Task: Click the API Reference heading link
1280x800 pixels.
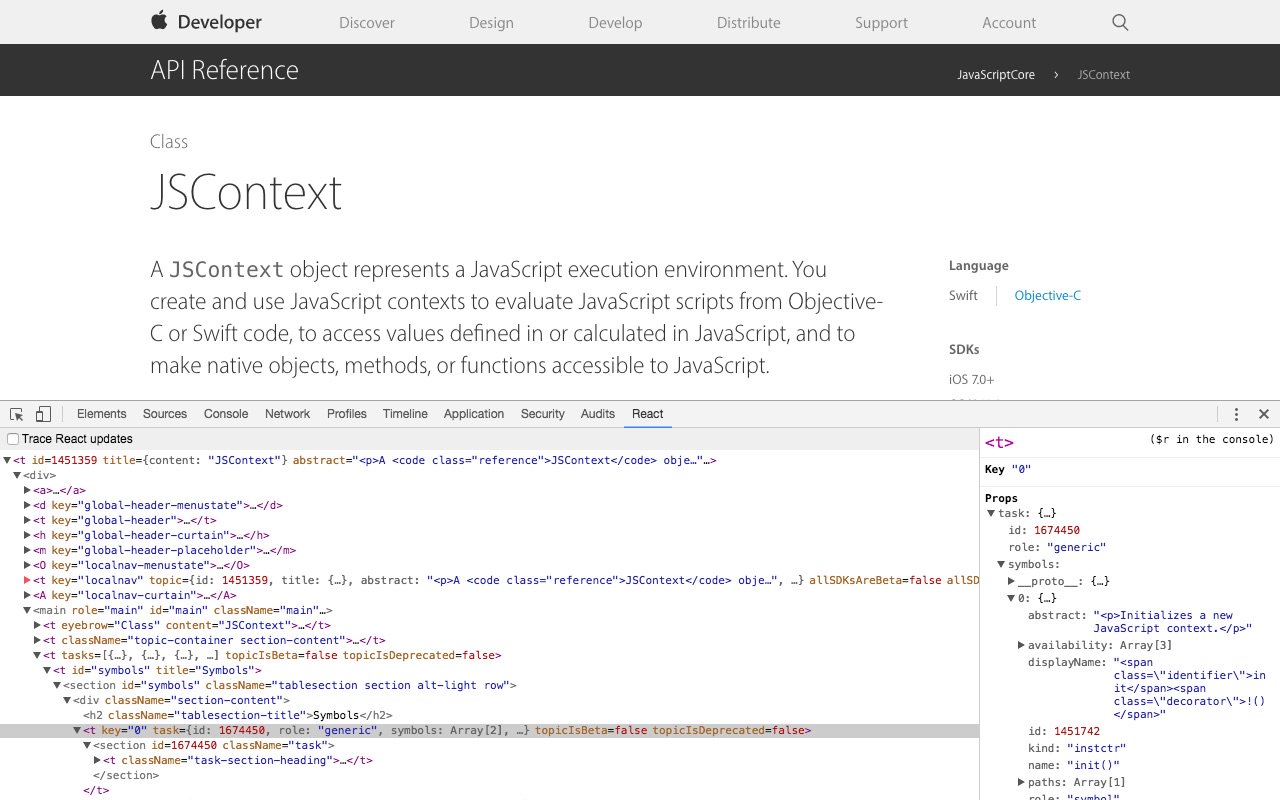Action: tap(224, 70)
